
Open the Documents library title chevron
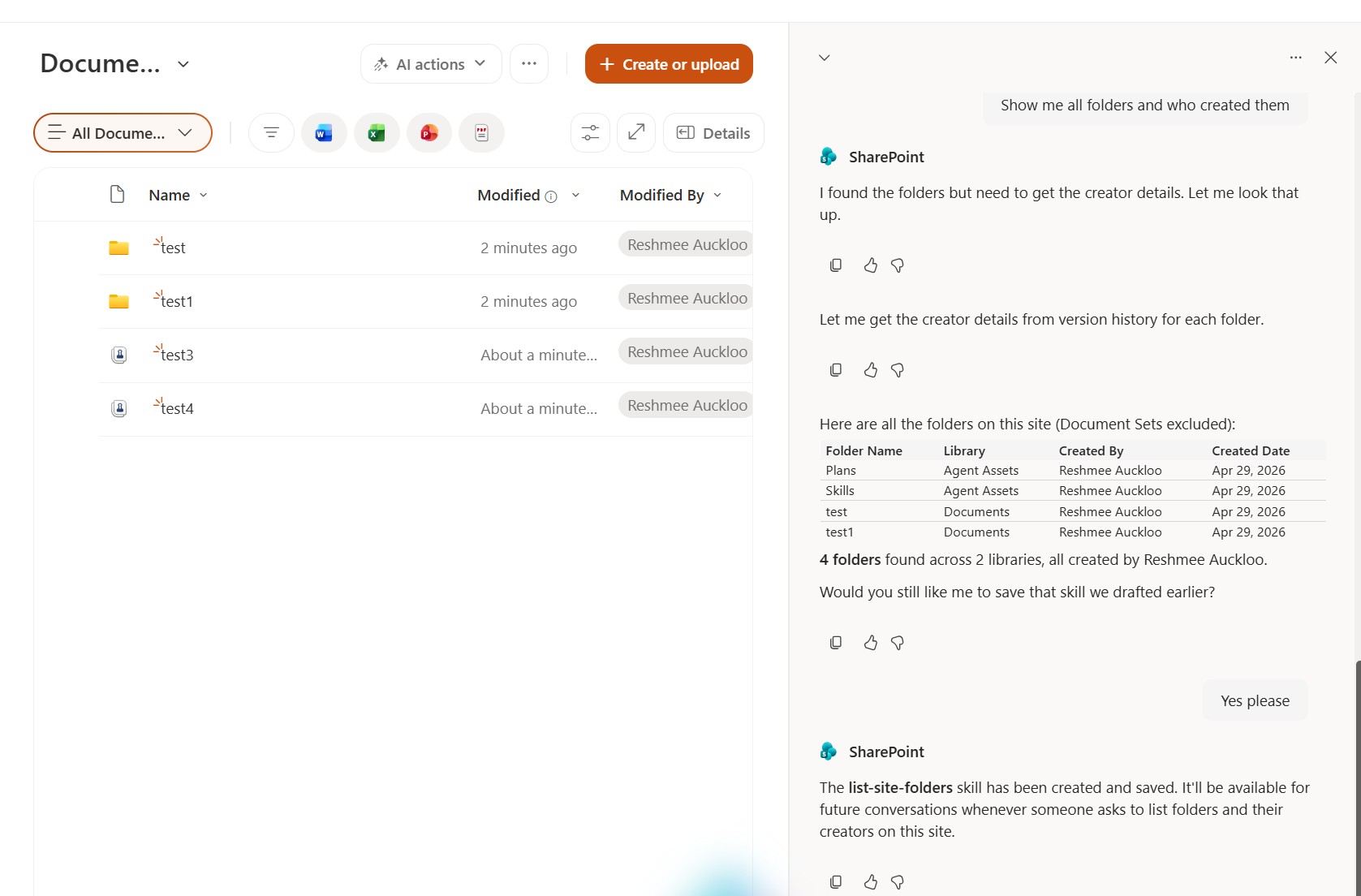click(x=183, y=64)
